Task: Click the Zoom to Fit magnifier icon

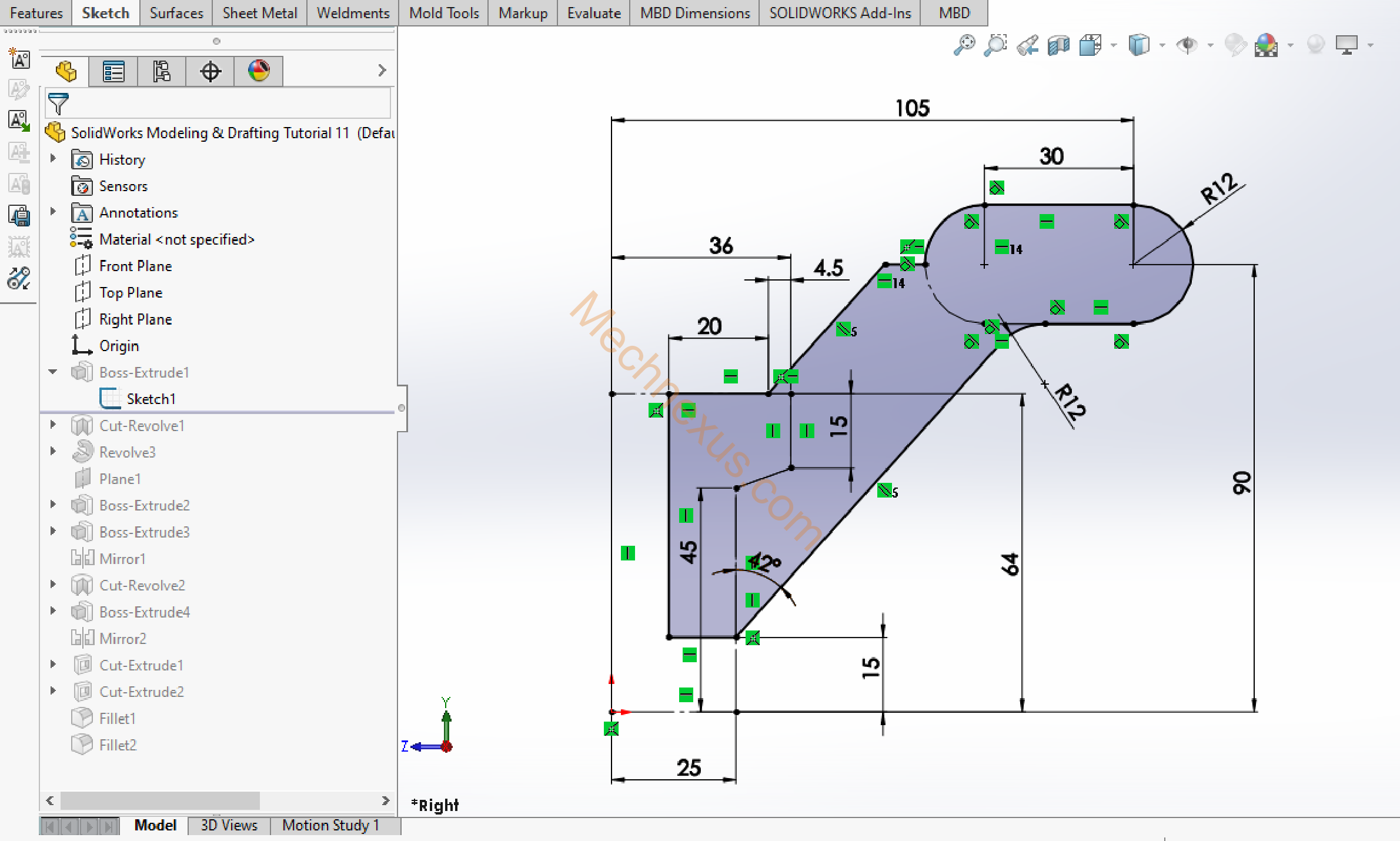Action: pyautogui.click(x=964, y=45)
